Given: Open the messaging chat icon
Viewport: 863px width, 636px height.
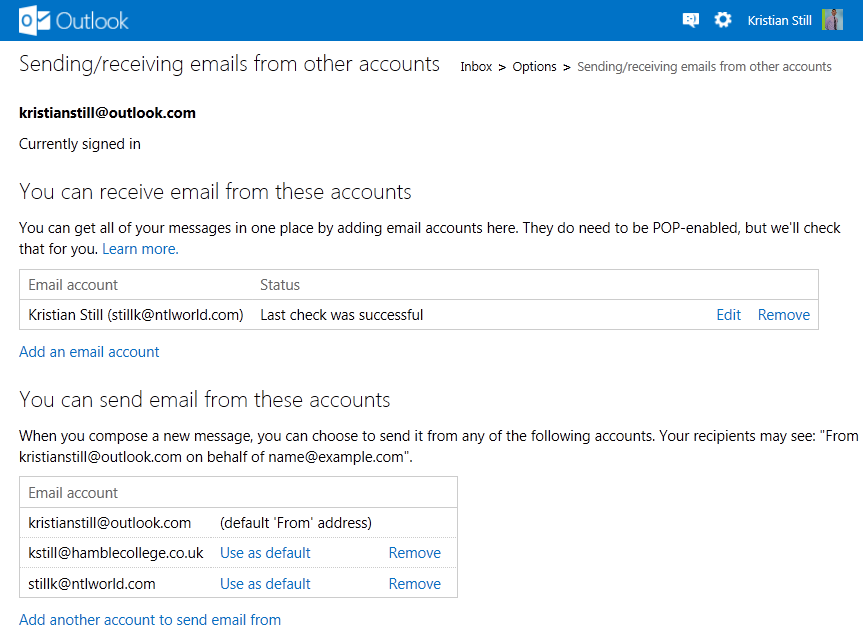Looking at the screenshot, I should coord(691,20).
